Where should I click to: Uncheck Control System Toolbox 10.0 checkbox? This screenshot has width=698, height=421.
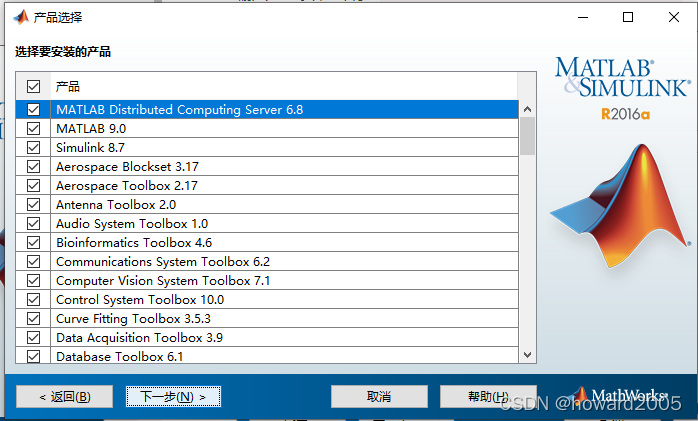(x=33, y=300)
